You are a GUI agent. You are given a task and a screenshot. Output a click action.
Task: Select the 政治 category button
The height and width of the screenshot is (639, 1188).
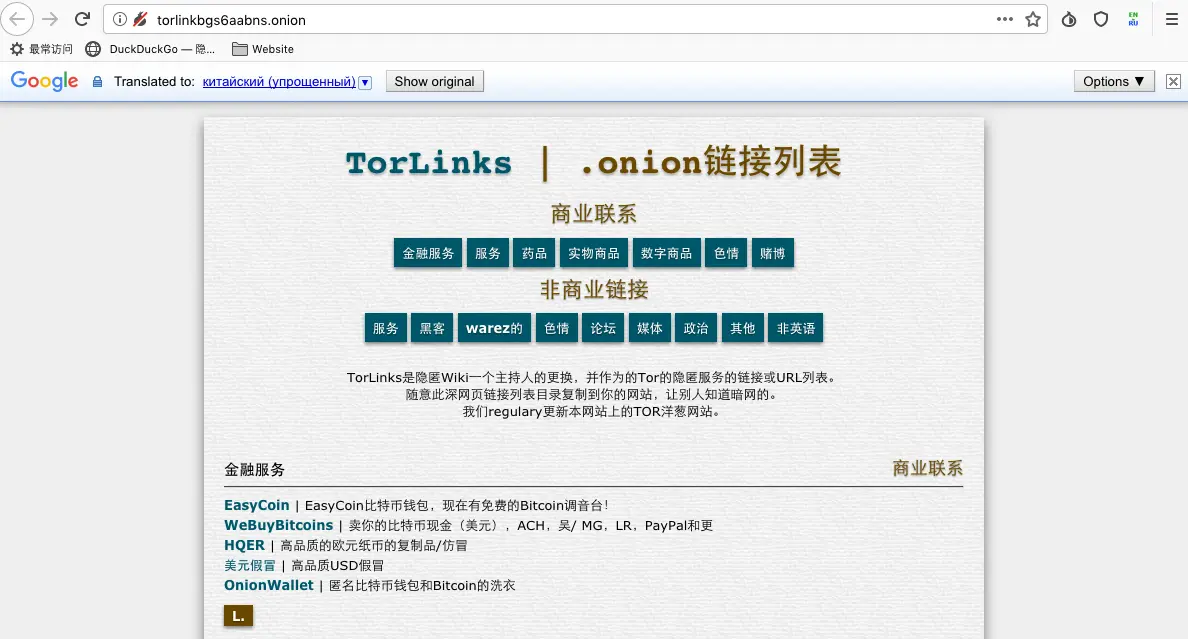[696, 328]
